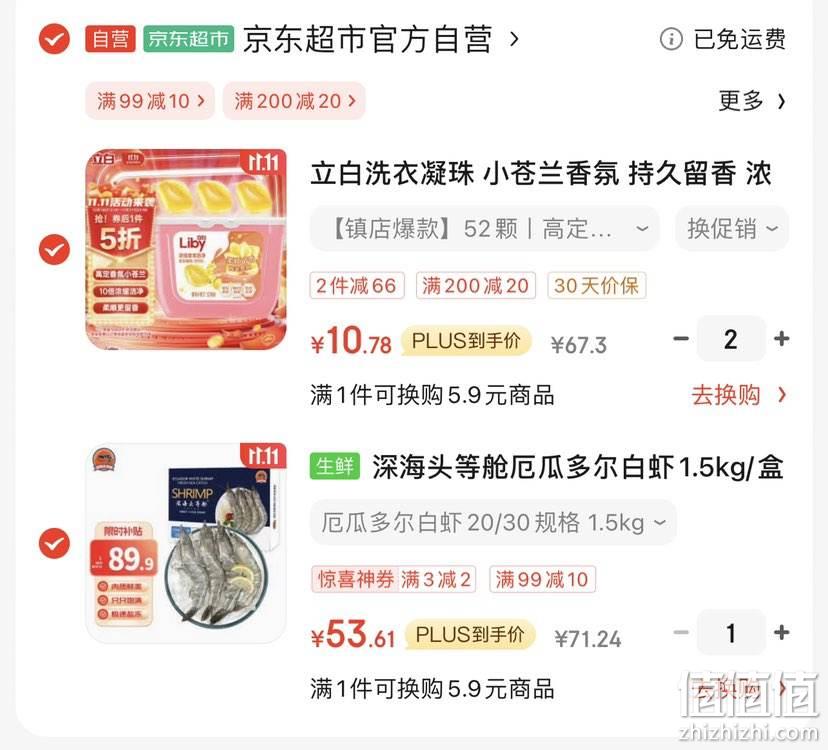Viewport: 828px width, 750px height.
Task: Uncheck the 厄瓜多尔白虾 item checkbox
Action: coord(54,543)
